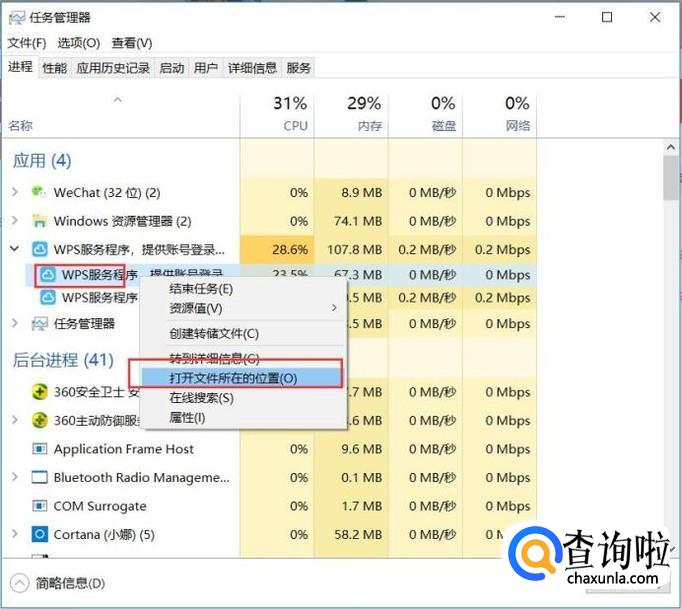Click the Cortana app icon
This screenshot has height=609, width=682.
[x=40, y=534]
